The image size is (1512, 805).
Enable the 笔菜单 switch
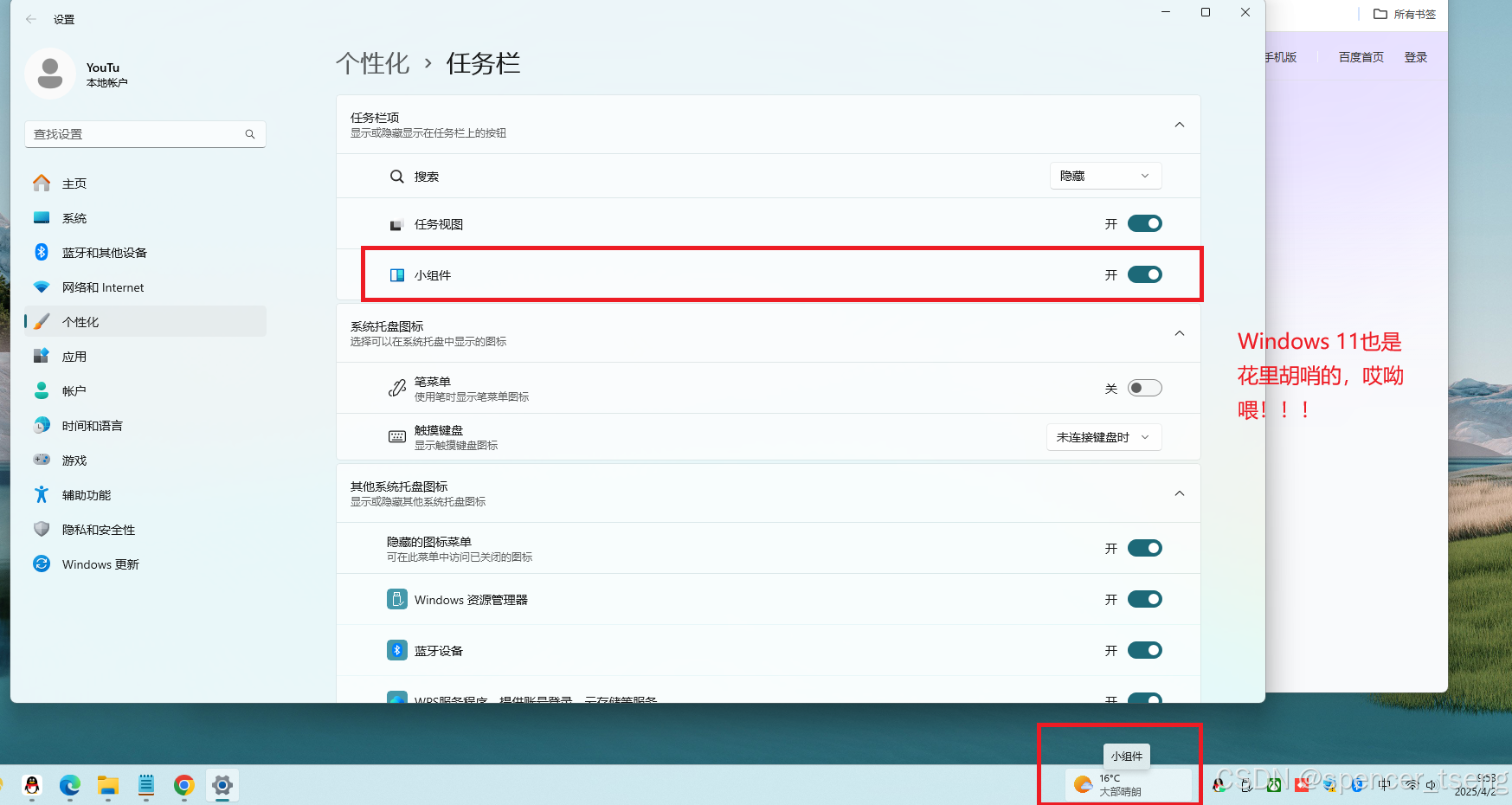click(1144, 388)
